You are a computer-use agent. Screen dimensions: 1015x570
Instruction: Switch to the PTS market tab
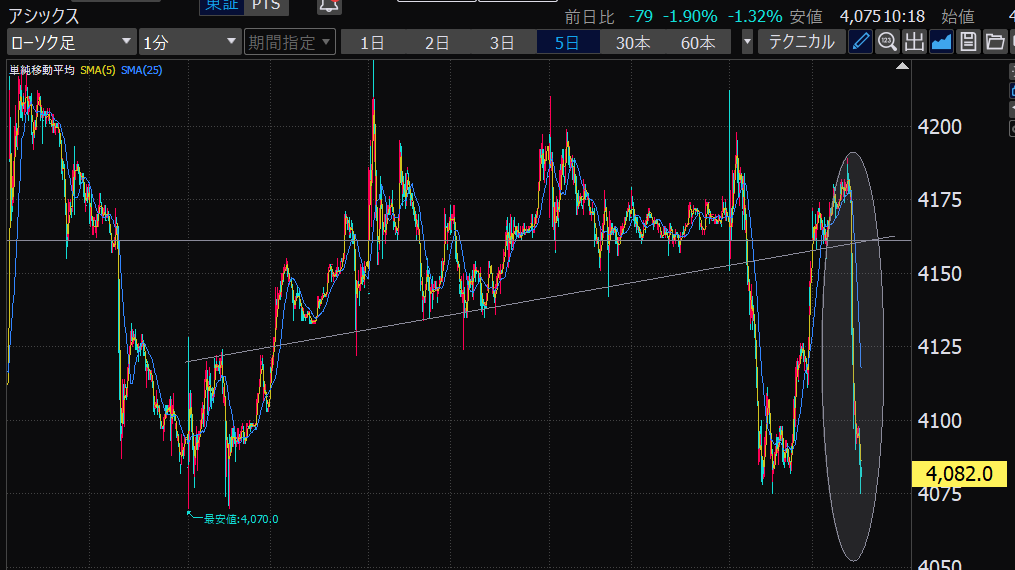[x=266, y=6]
